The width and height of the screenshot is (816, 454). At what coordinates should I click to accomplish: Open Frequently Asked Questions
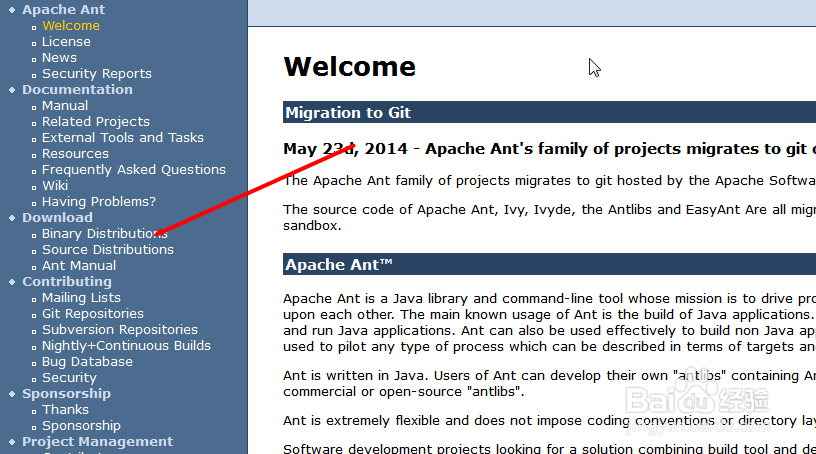pos(134,170)
